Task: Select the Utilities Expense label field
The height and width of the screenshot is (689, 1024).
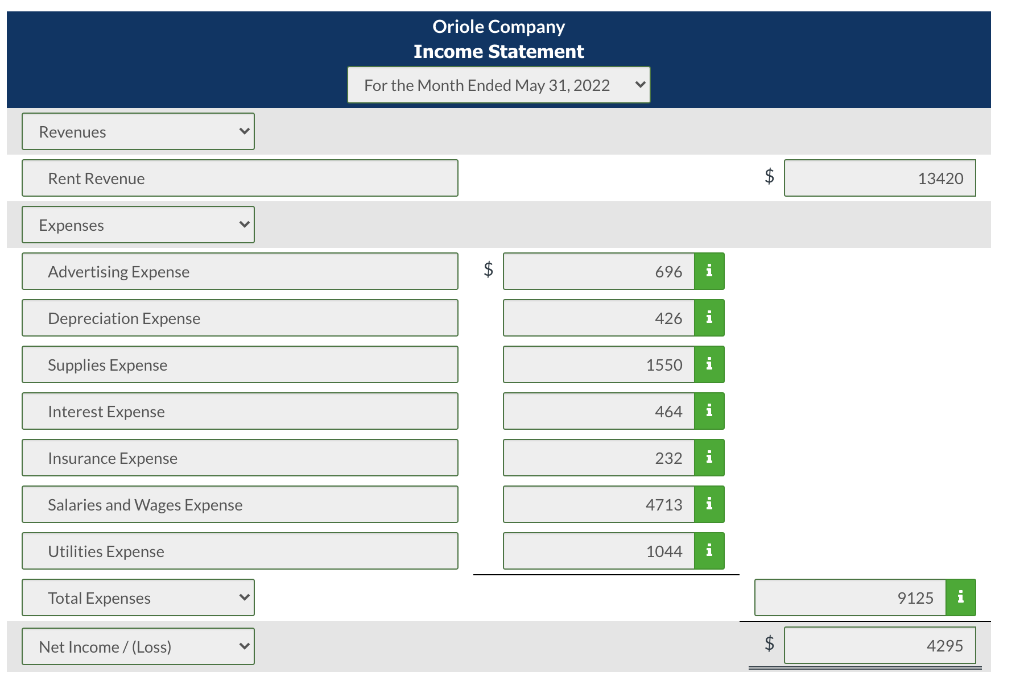Action: click(x=240, y=551)
